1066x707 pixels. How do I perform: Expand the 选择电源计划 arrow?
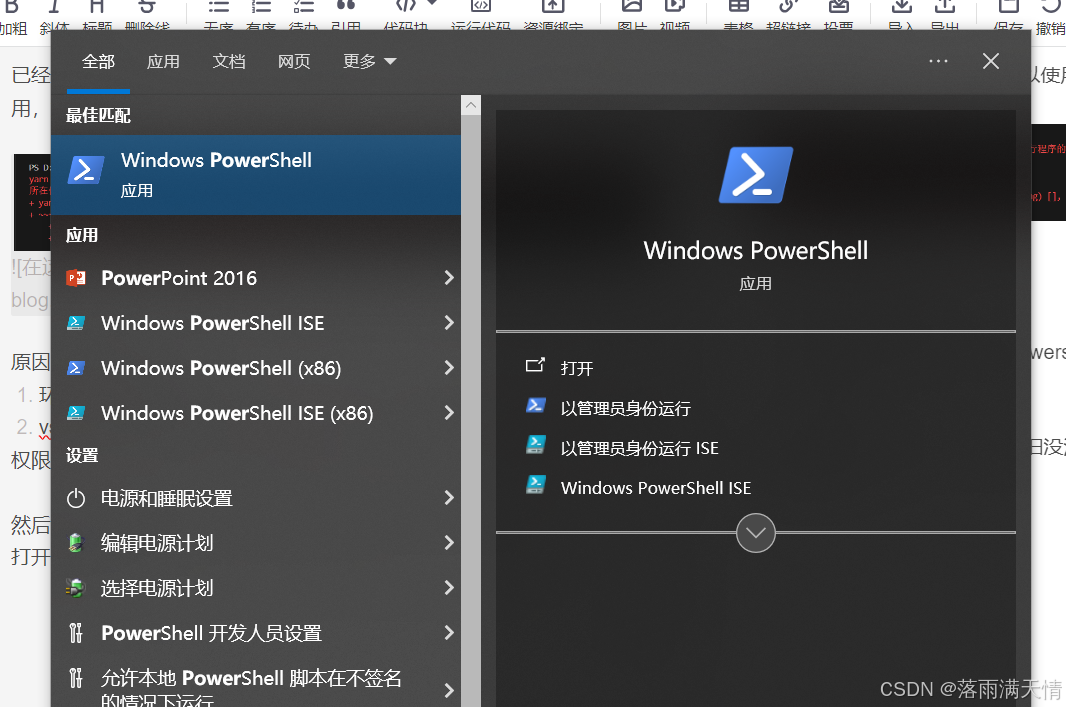click(449, 587)
